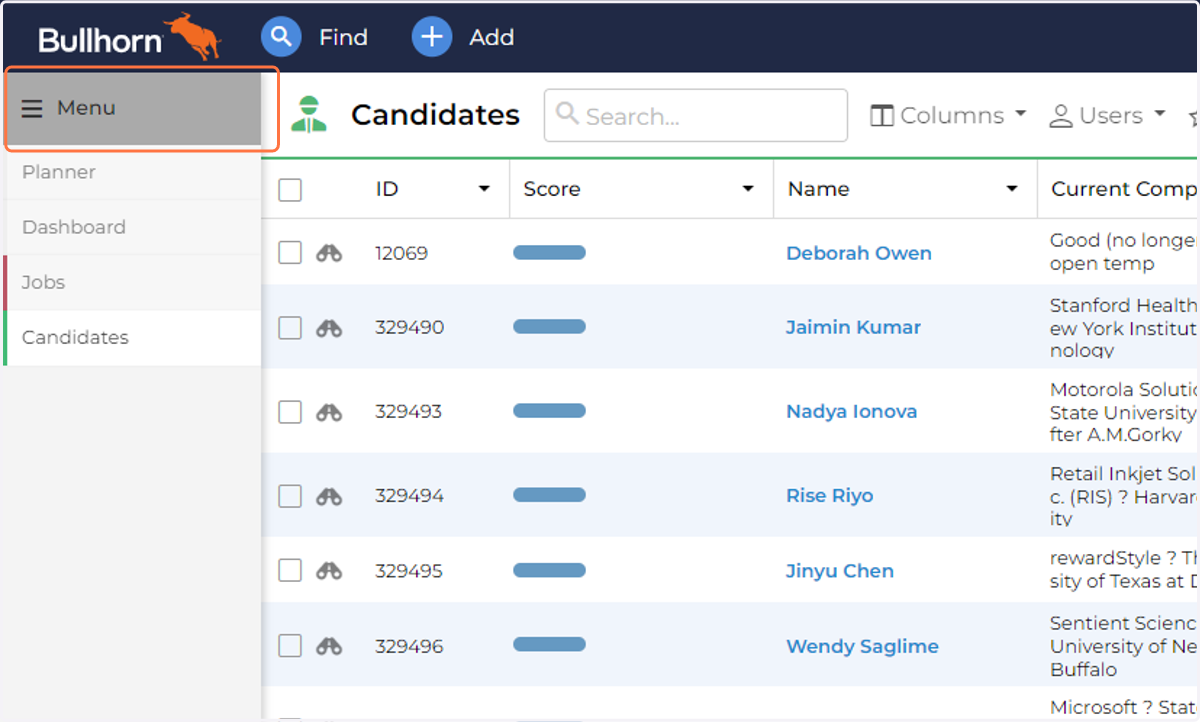Click the Add label in top bar
This screenshot has width=1200, height=722.
pos(492,37)
